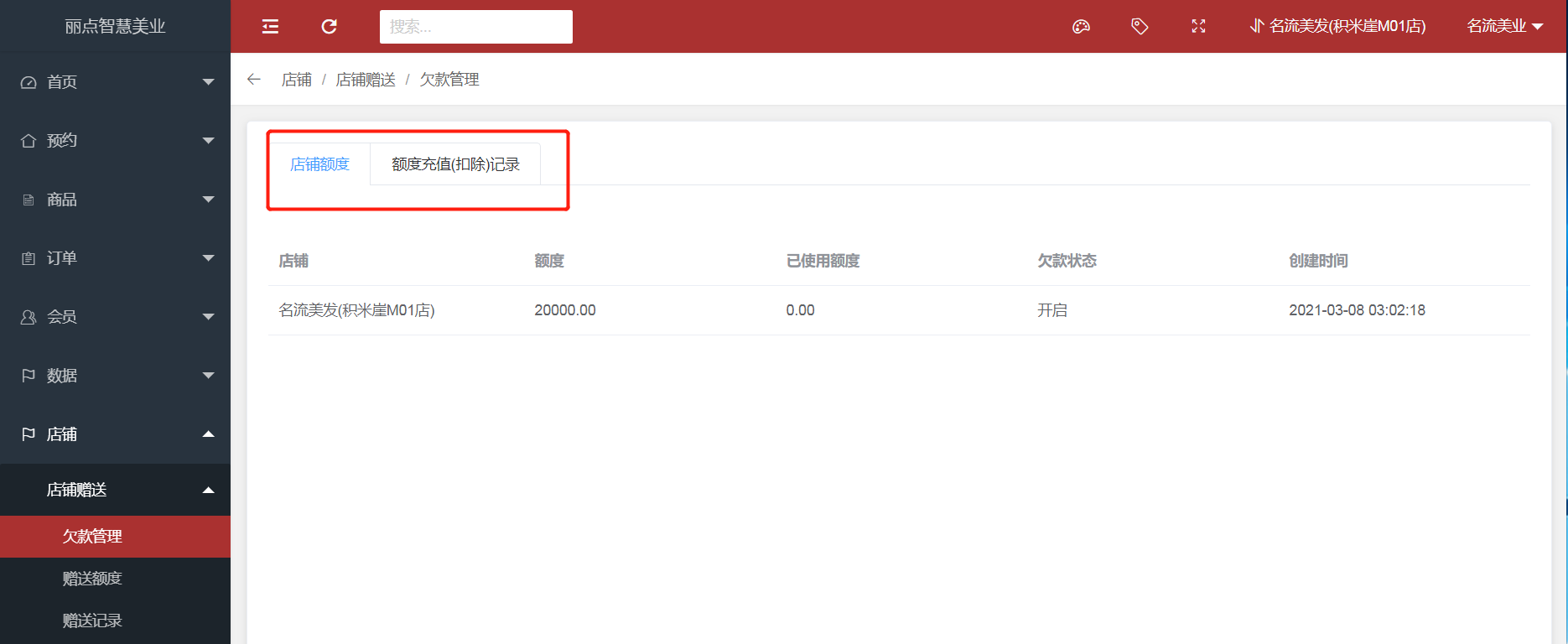Click the 店铺赠送 breadcrumb link
Viewport: 1568px width, 644px height.
366,80
